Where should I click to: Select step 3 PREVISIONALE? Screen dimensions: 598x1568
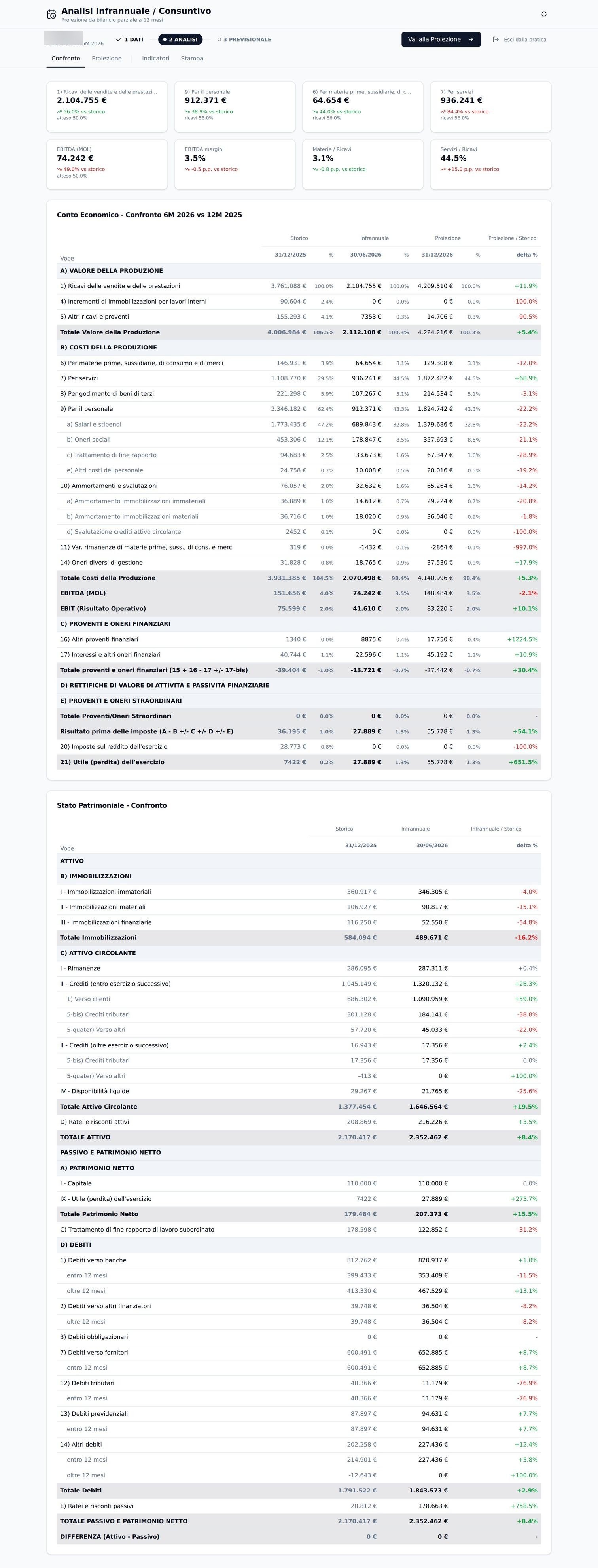(244, 40)
